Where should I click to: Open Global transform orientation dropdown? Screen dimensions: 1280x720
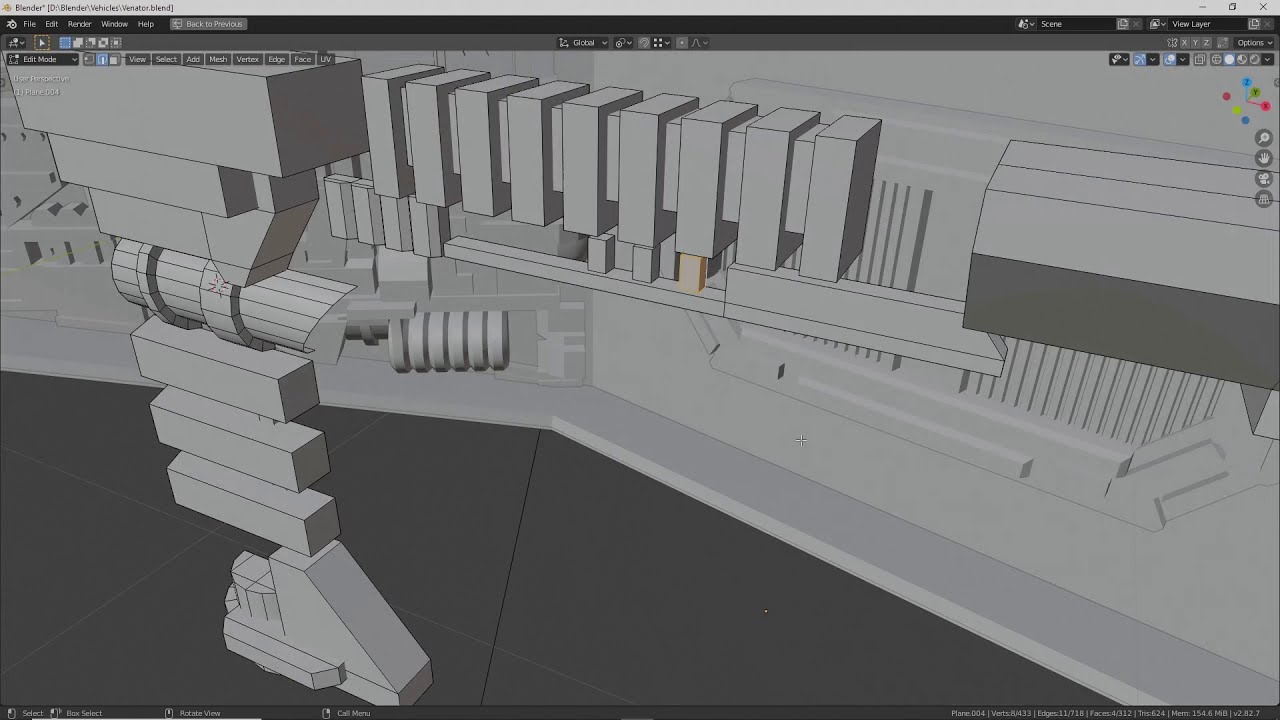(x=583, y=42)
